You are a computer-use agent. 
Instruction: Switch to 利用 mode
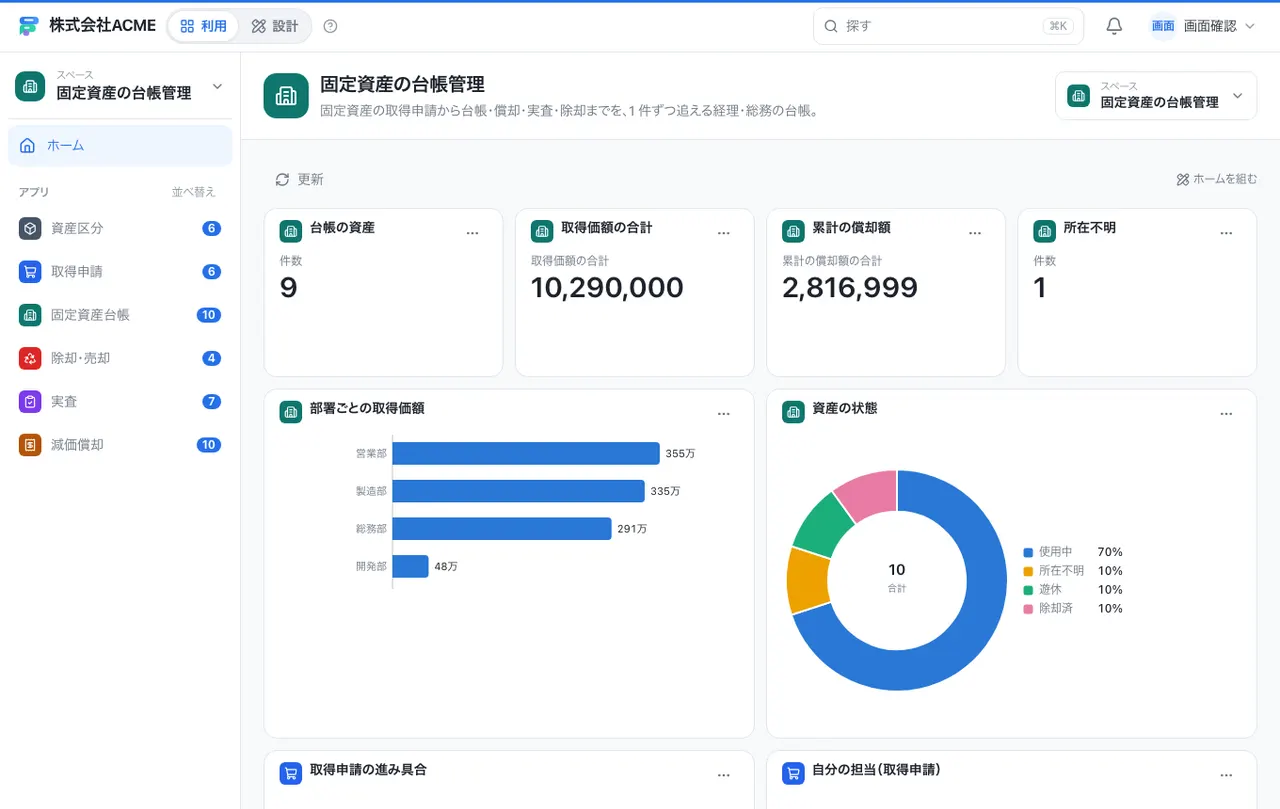(x=204, y=26)
